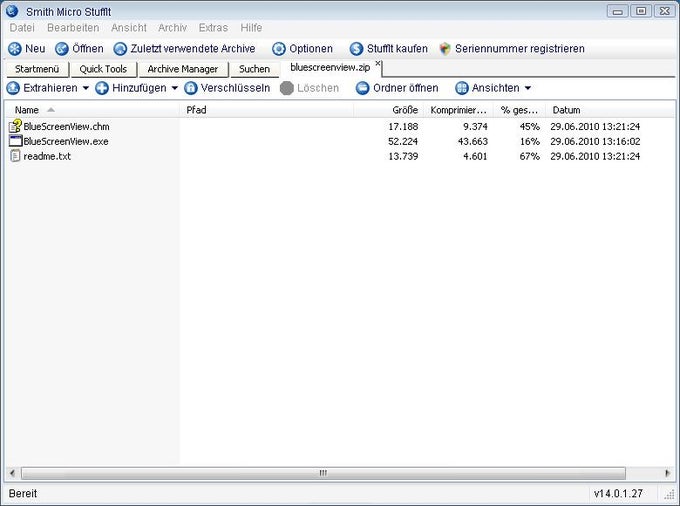
Task: Click the scrollbar left arrow
Action: 12,473
